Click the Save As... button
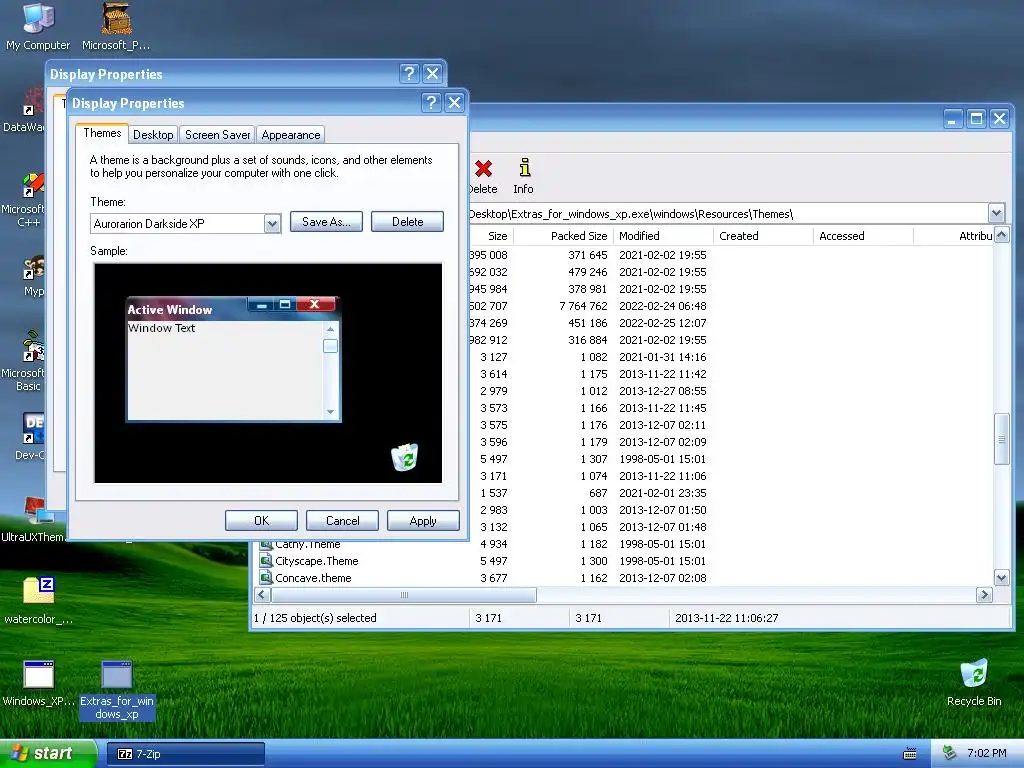The width and height of the screenshot is (1024, 768). click(326, 221)
